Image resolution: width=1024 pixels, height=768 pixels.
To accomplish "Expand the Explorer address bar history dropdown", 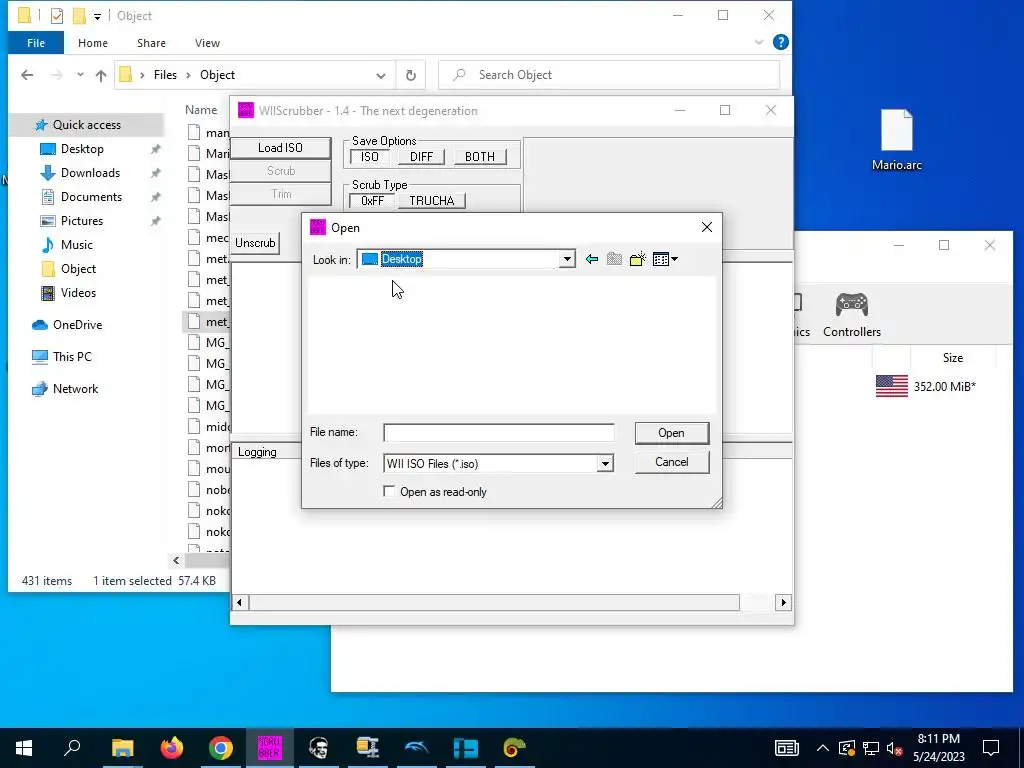I will [381, 75].
